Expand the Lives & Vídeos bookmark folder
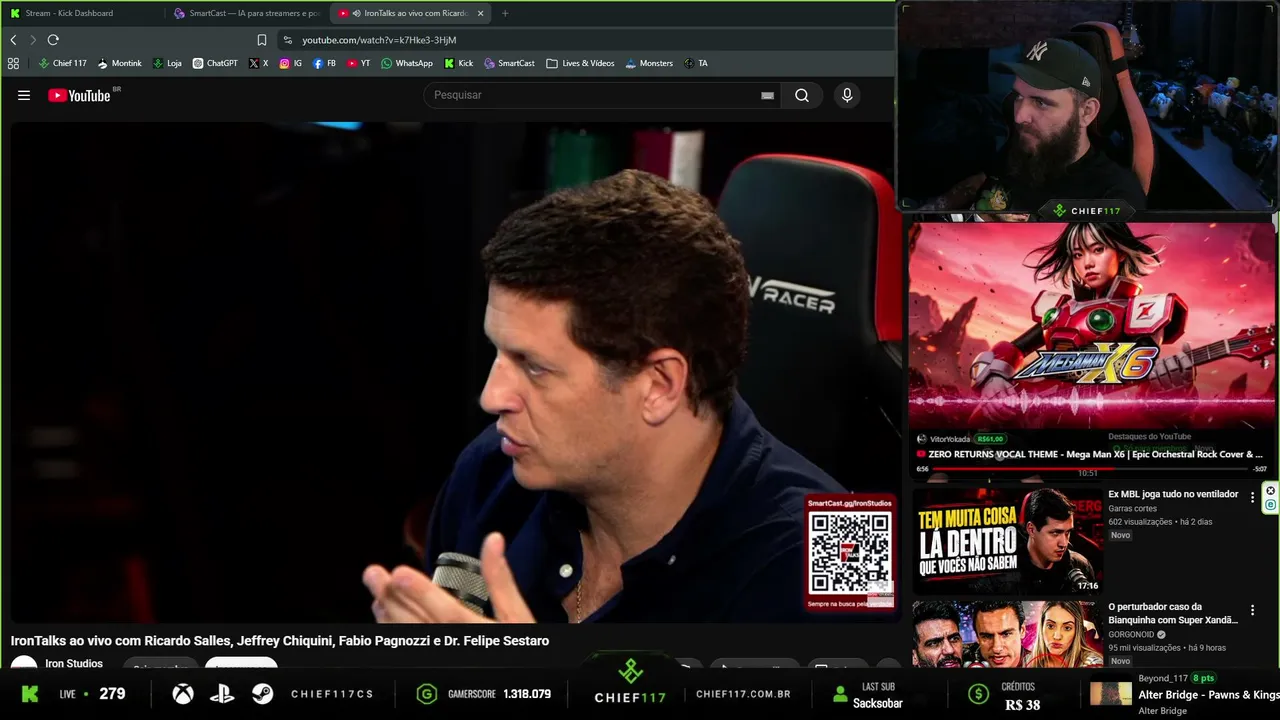Screen dimensions: 1280x720 coord(580,63)
